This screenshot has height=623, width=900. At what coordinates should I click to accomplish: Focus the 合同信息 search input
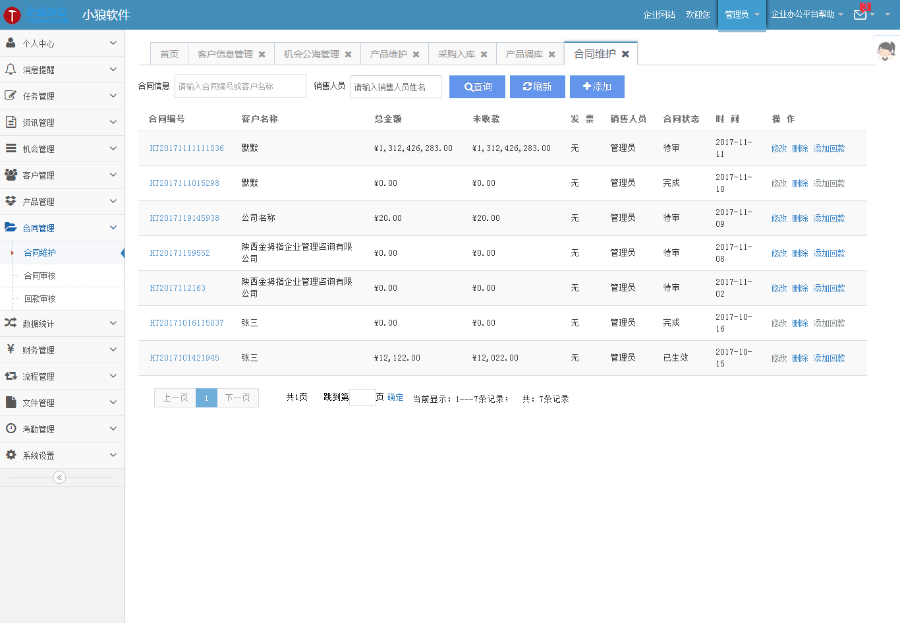pos(240,87)
